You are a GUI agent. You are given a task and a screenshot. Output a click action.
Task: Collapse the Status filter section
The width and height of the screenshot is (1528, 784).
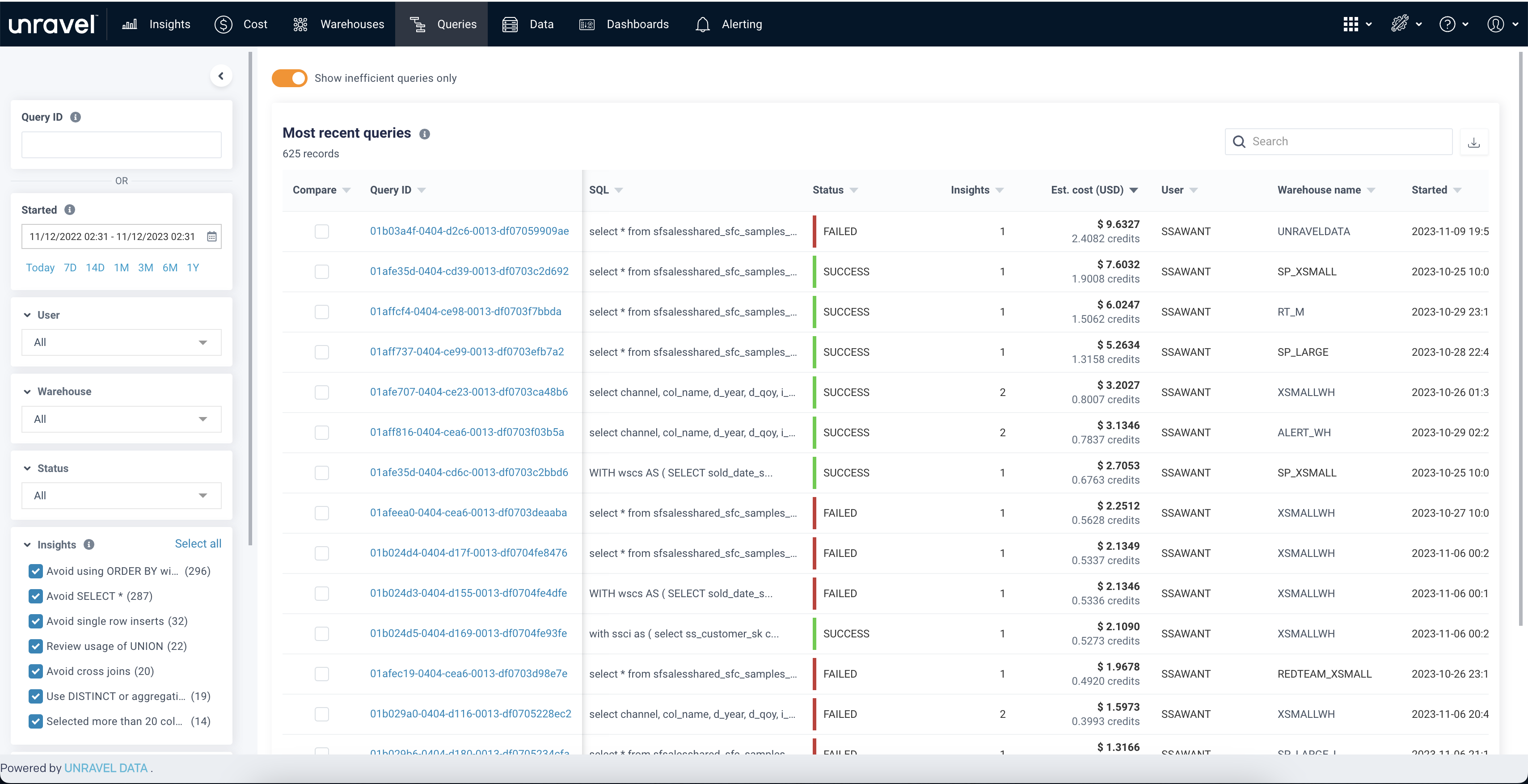coord(27,468)
